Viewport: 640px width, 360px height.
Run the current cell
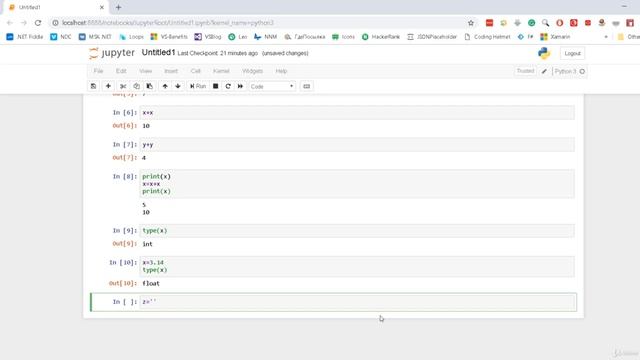tap(198, 86)
